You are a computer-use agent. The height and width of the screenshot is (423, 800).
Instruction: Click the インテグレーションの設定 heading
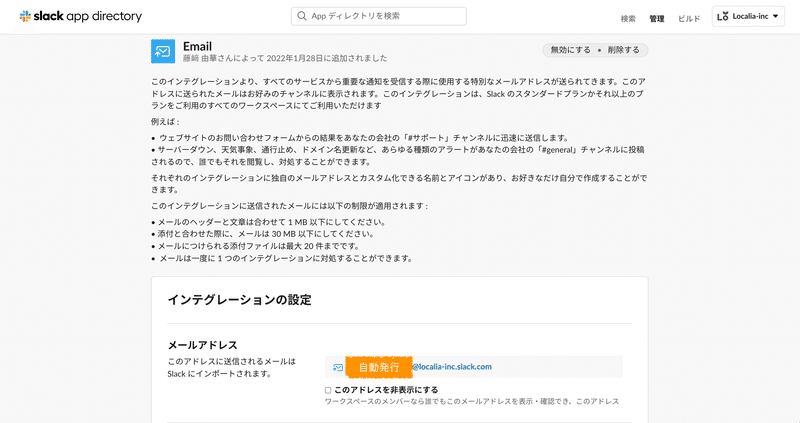pyautogui.click(x=239, y=300)
